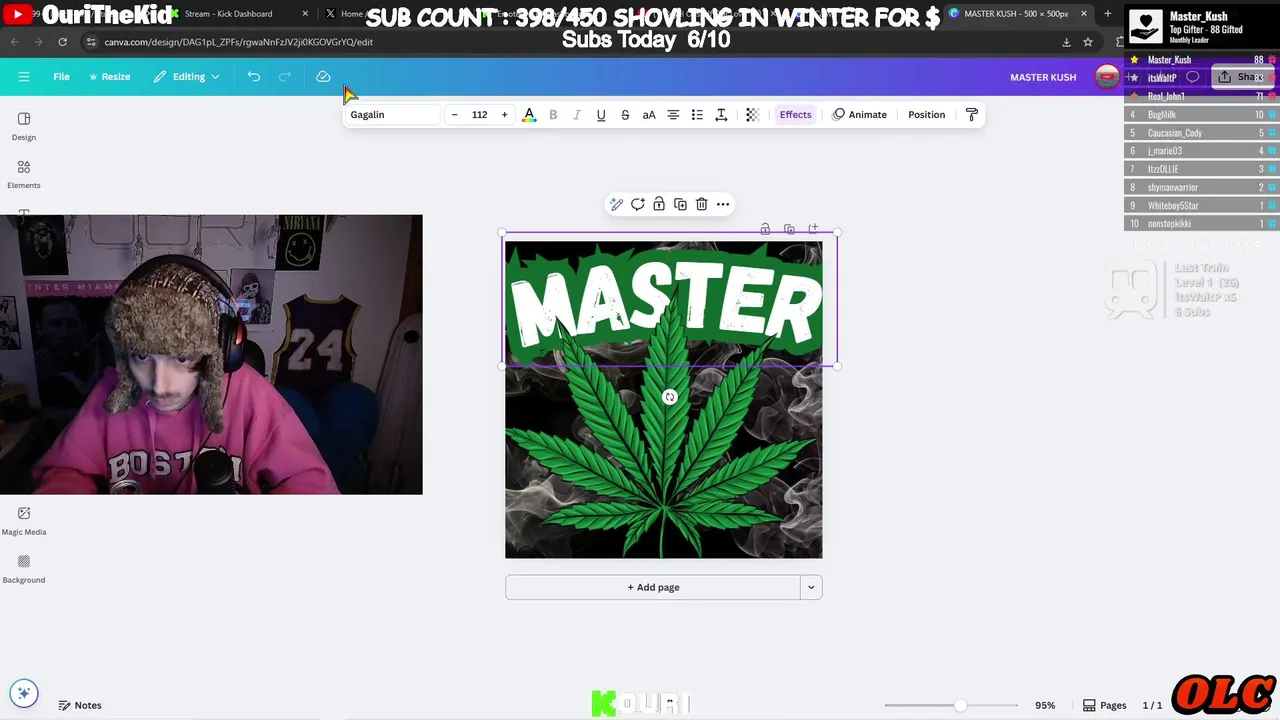The image size is (1280, 720).
Task: Open the Notes panel
Action: click(80, 705)
